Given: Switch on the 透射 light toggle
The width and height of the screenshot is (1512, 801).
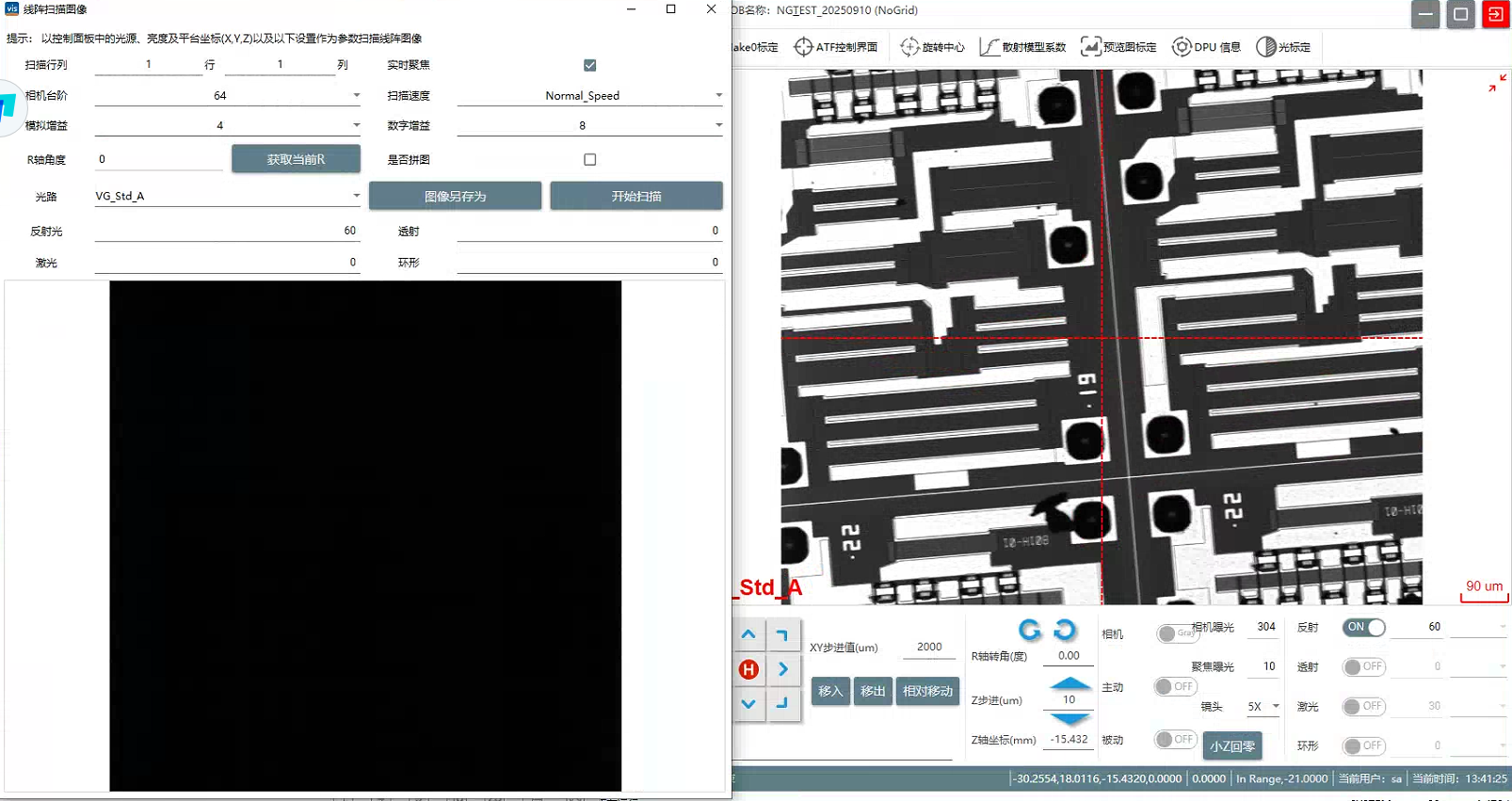Looking at the screenshot, I should pyautogui.click(x=1363, y=666).
